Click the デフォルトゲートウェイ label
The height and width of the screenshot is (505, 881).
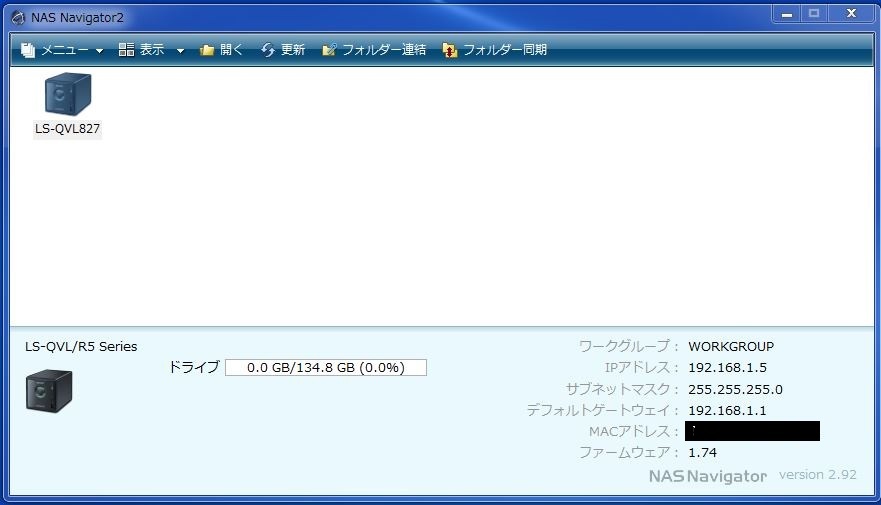tap(603, 410)
